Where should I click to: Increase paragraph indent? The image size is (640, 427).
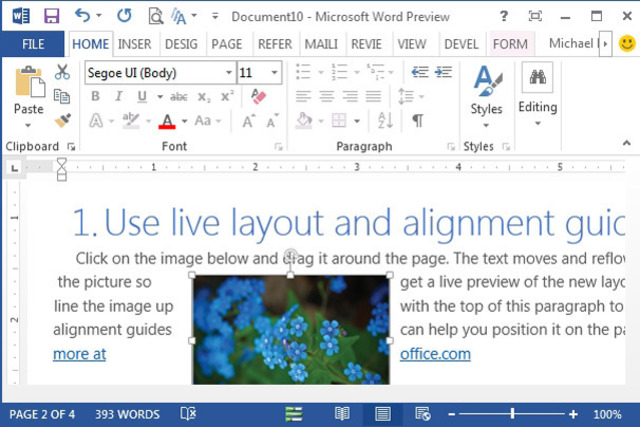[x=443, y=72]
